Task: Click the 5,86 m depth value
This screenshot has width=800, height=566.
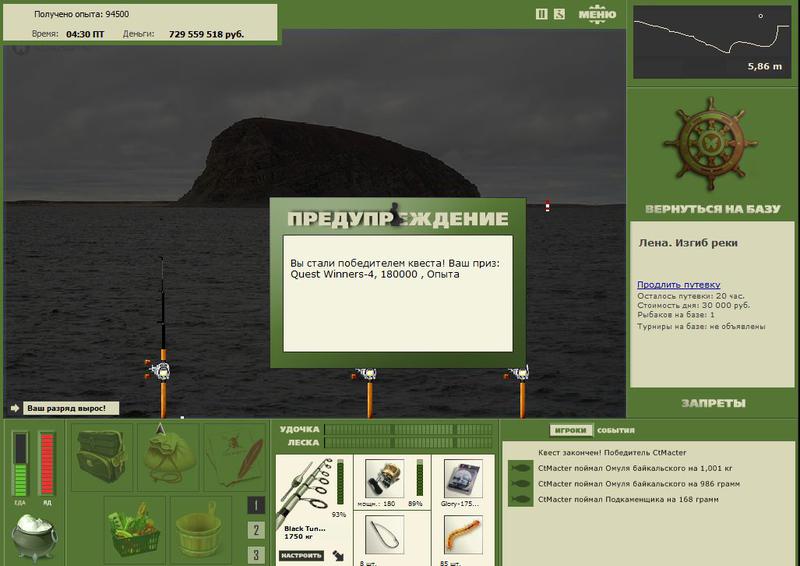Action: [765, 66]
